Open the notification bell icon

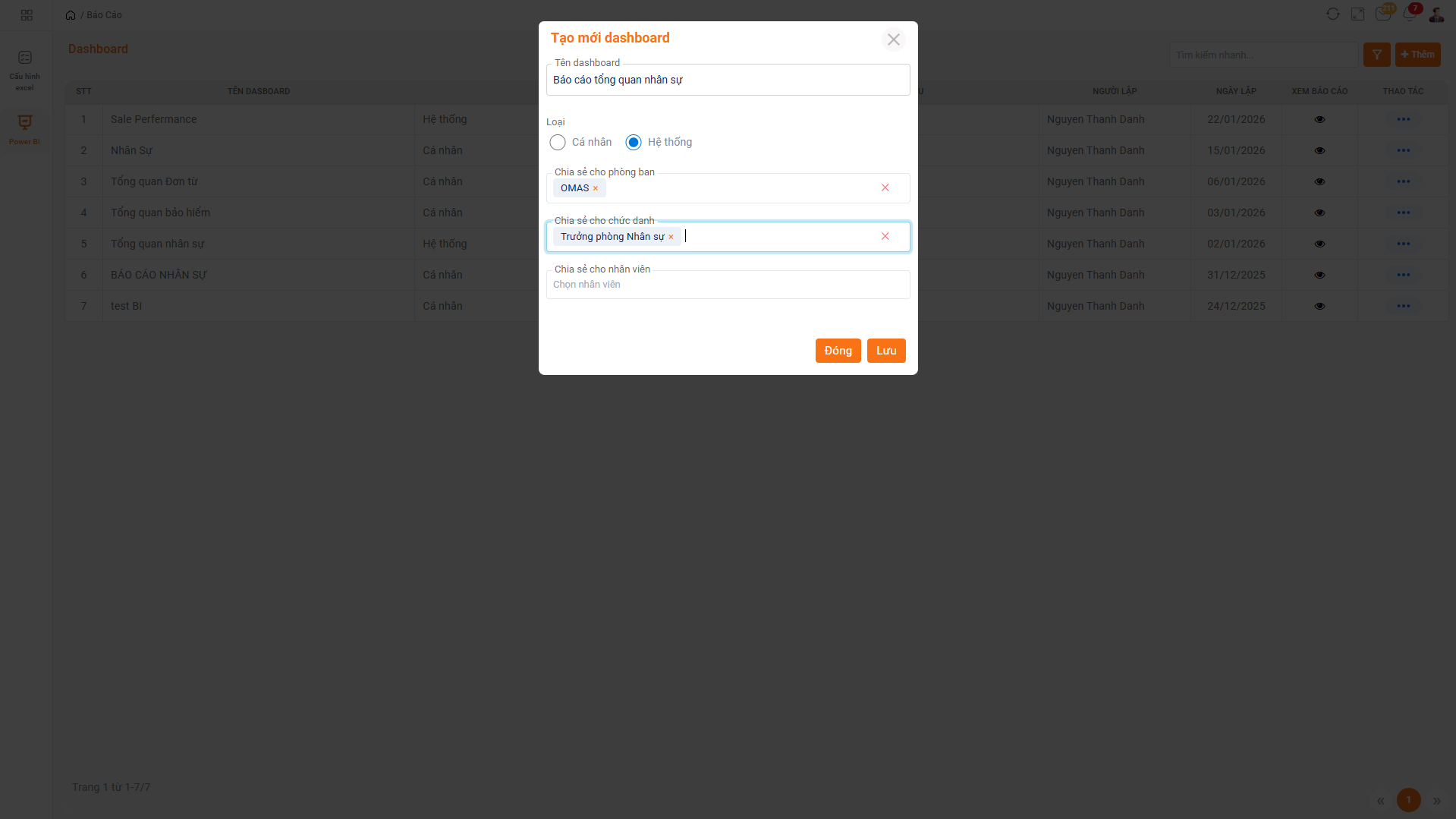[x=1409, y=14]
